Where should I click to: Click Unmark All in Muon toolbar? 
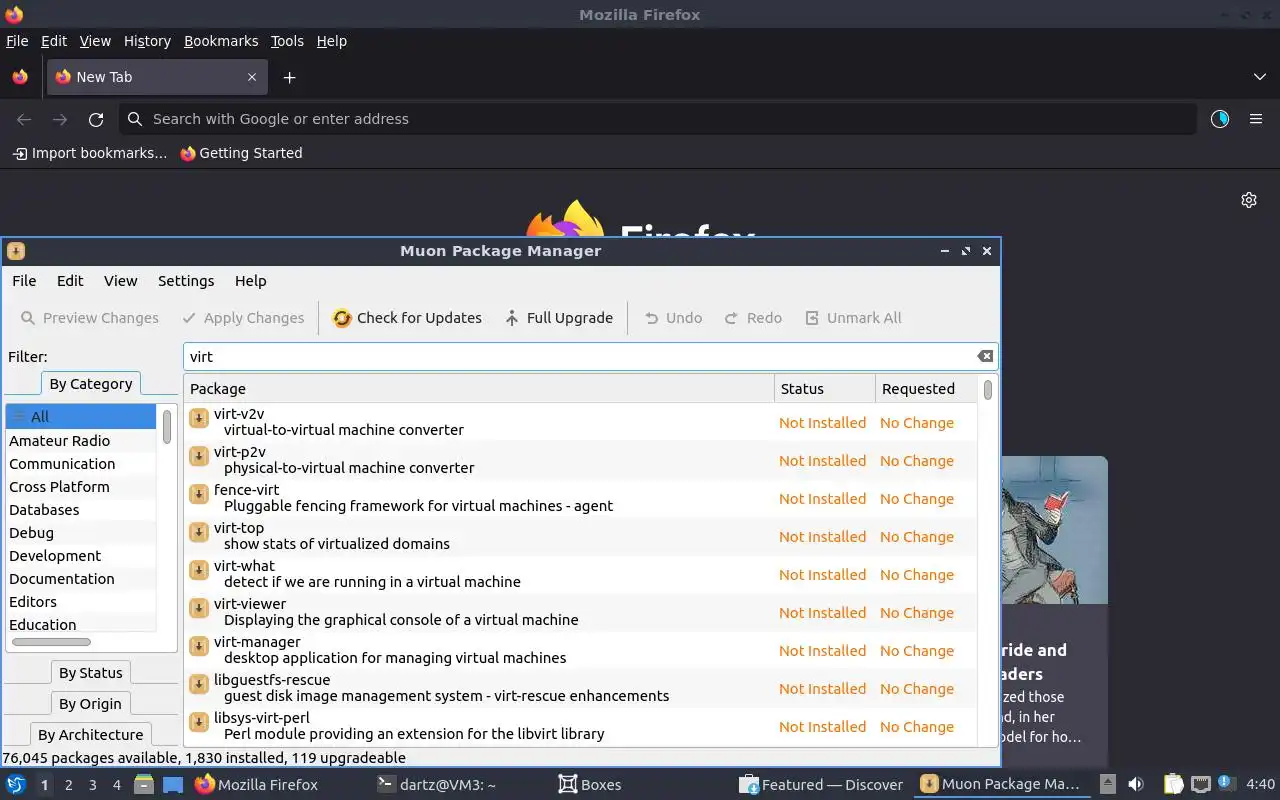click(x=853, y=318)
